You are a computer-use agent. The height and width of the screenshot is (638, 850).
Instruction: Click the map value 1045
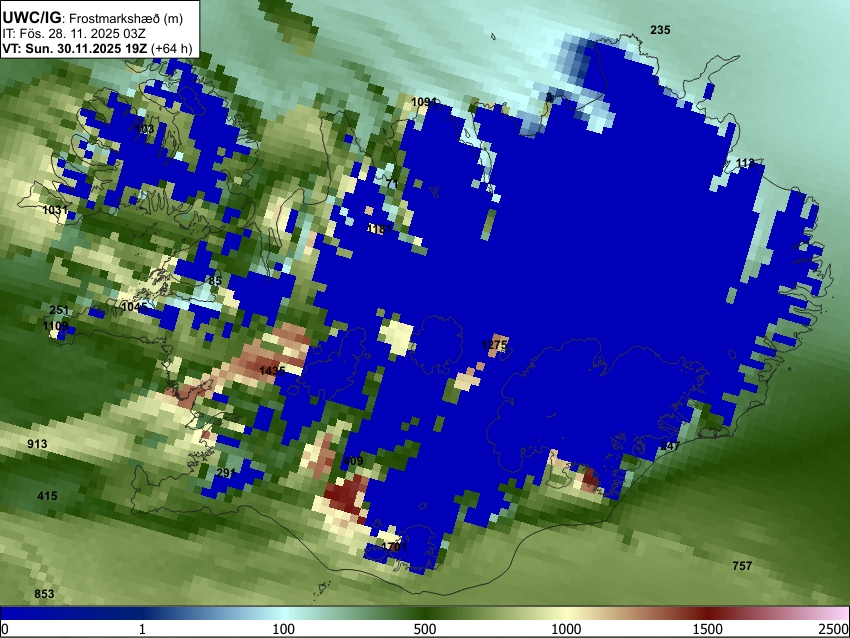pyautogui.click(x=134, y=307)
